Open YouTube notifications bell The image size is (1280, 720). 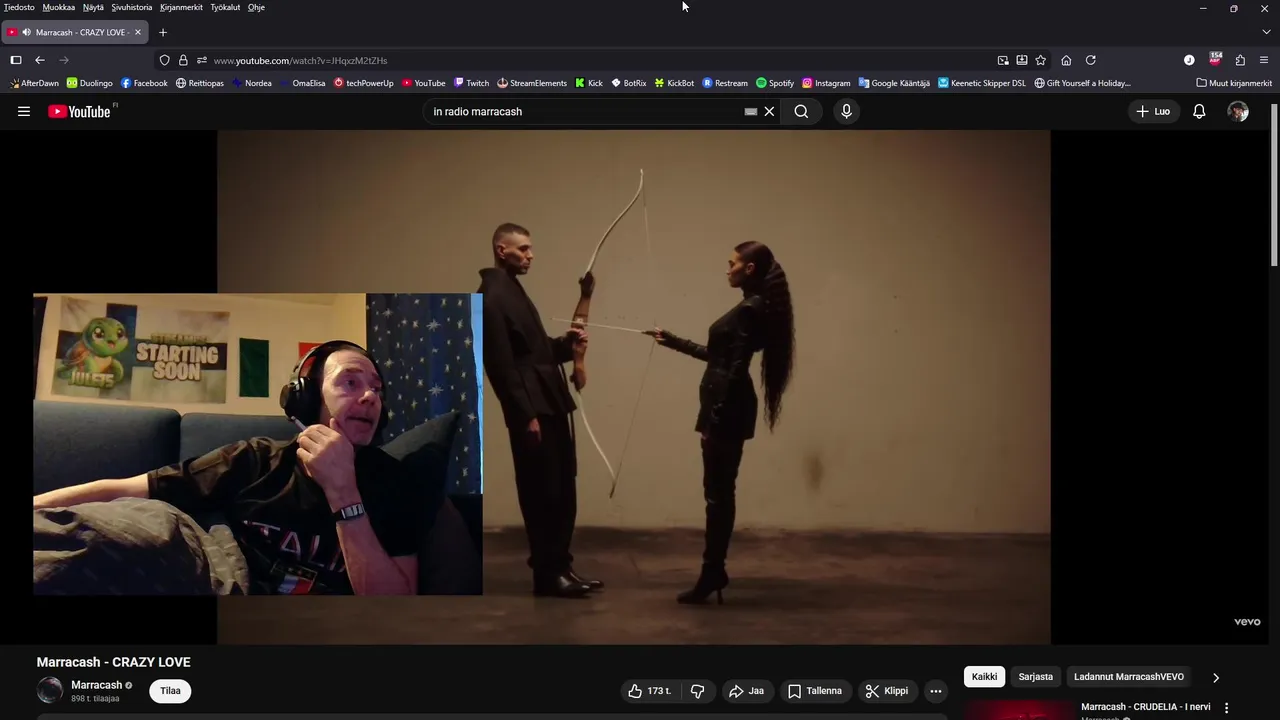pos(1199,111)
